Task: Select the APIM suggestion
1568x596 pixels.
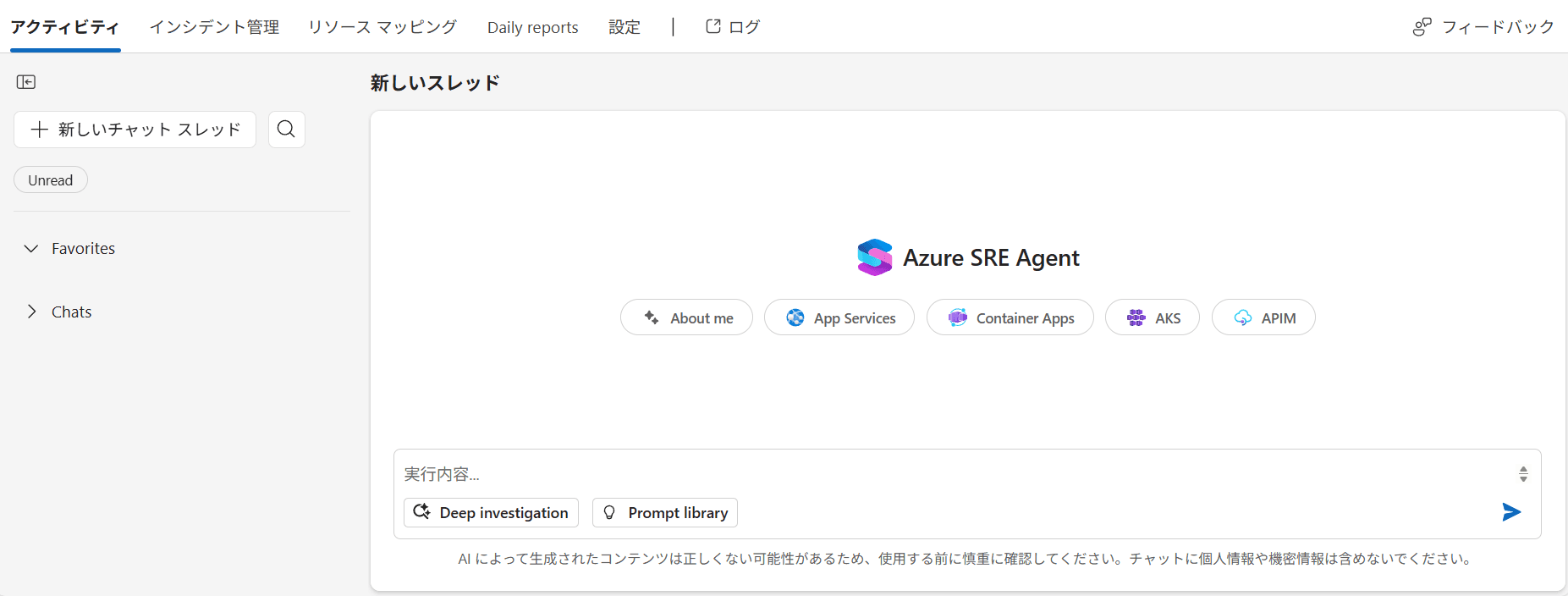Action: [x=1263, y=317]
